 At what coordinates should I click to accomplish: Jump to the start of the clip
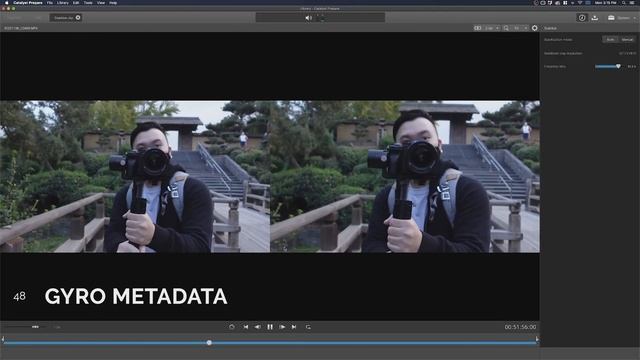point(246,327)
